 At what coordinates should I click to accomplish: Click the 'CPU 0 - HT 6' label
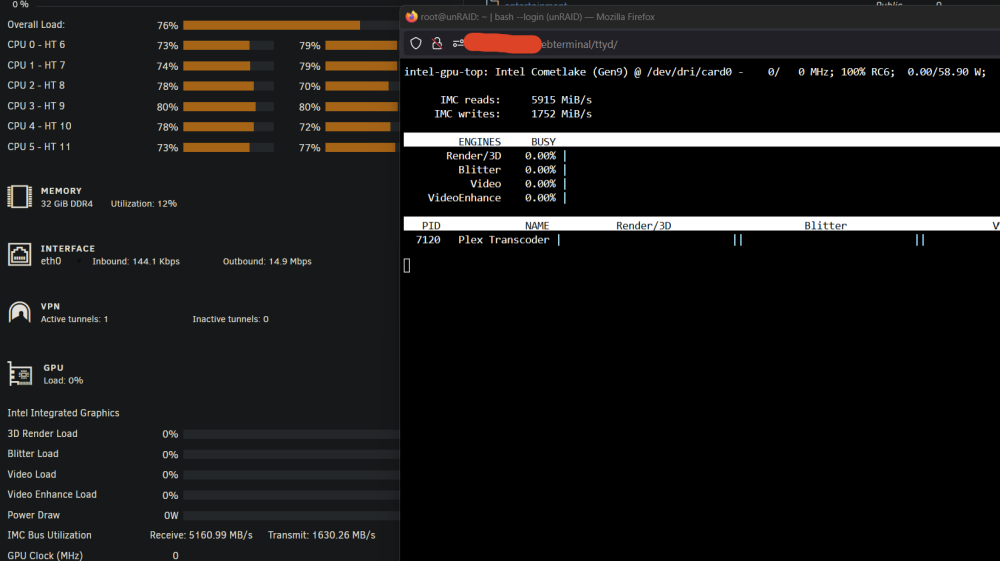[36, 45]
